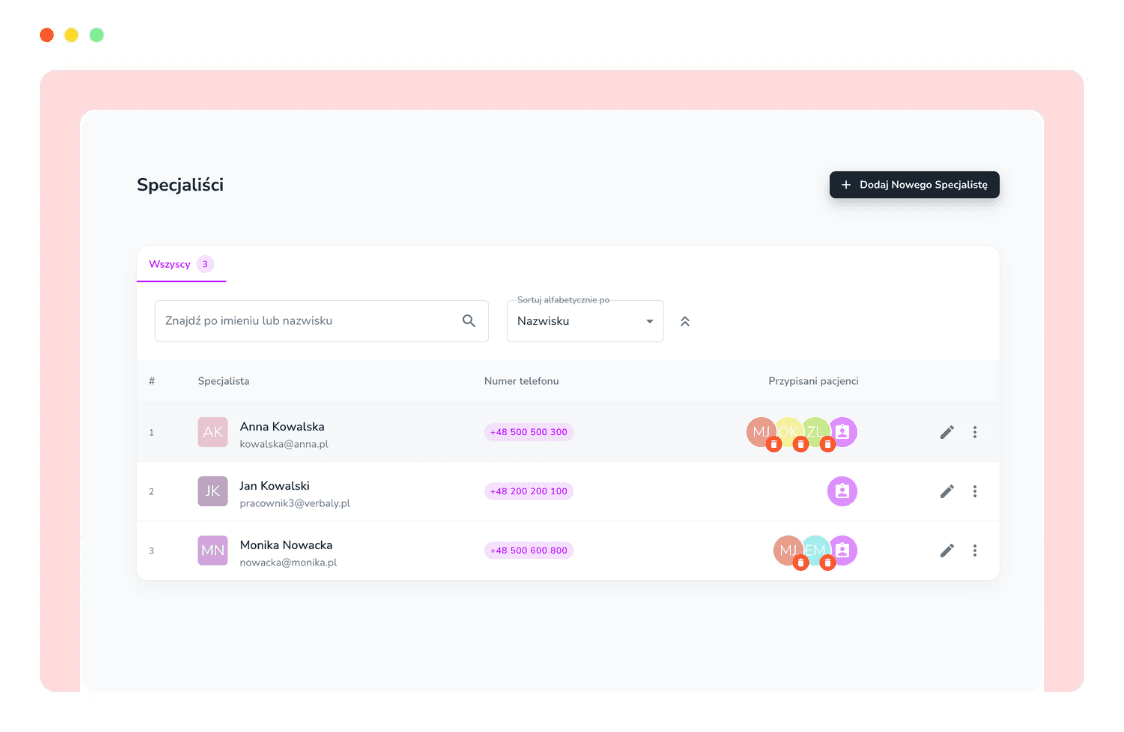Image resolution: width=1124 pixels, height=732 pixels.
Task: Edit Anna Kowalska with pencil icon
Action: click(947, 432)
